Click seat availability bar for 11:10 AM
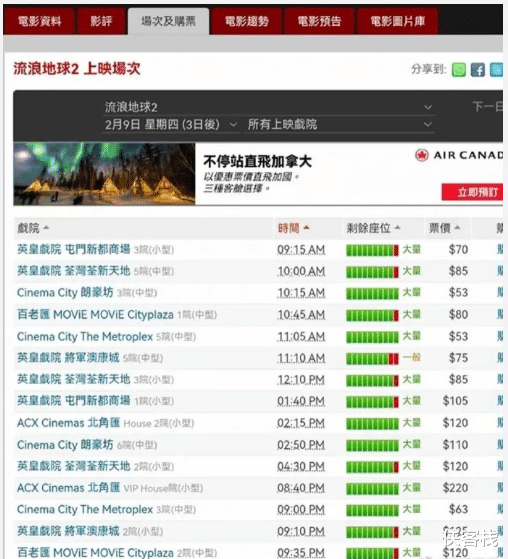 (372, 359)
